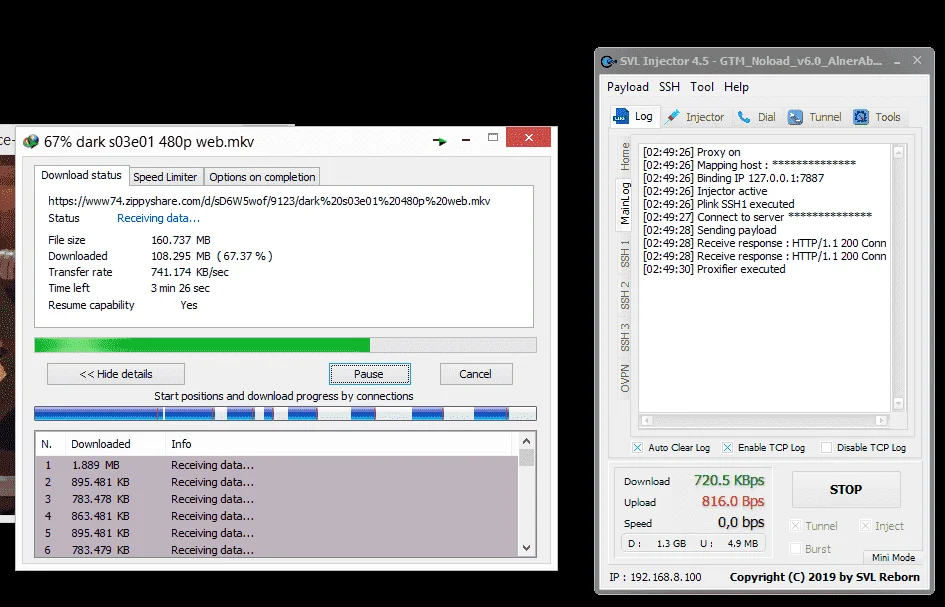
Task: Open the SSH 3 vertical log tab
Action: coord(625,337)
